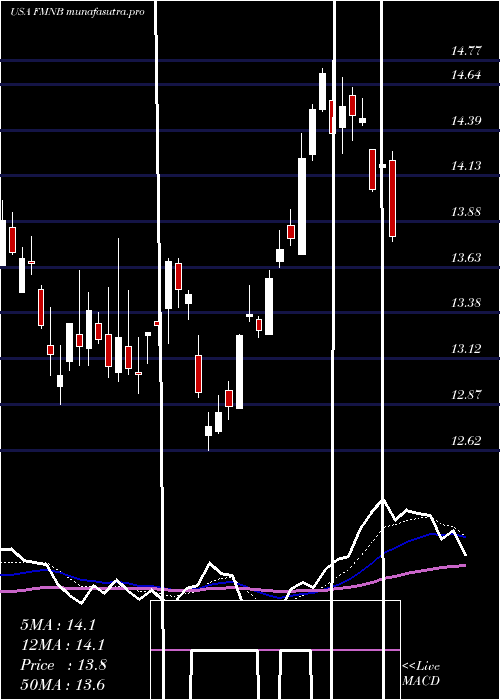Click the 12.87 price level label
Image resolution: width=500 pixels, height=700 pixels.
466,395
